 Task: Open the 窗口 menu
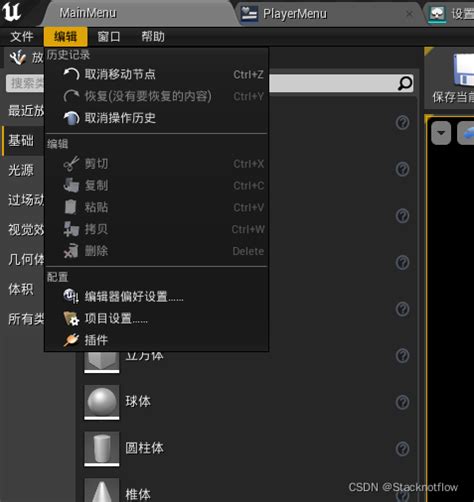(x=109, y=37)
